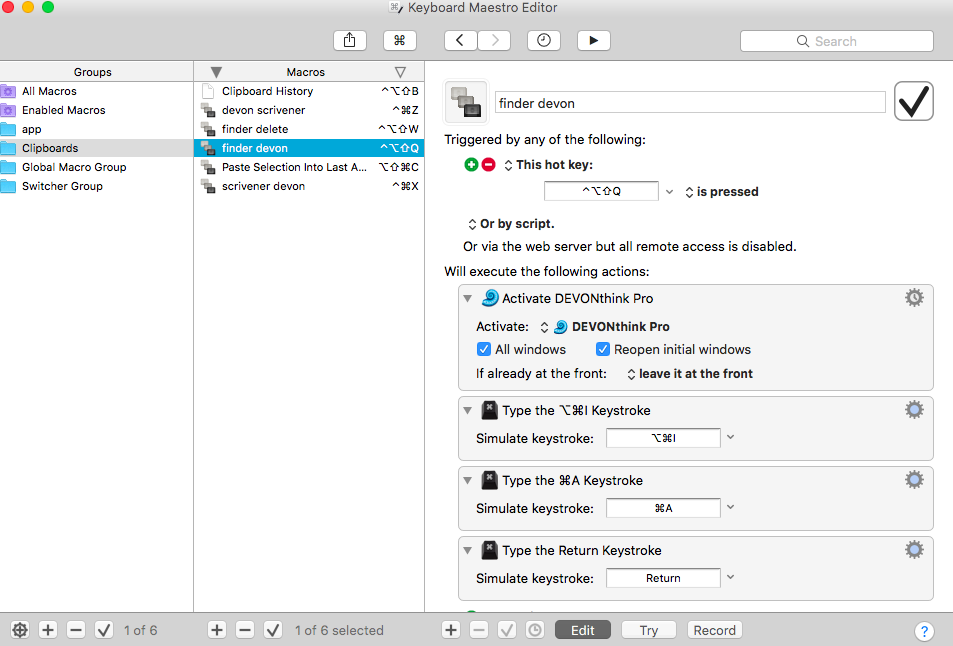
Task: Open the 'Or by script' popup
Action: point(511,224)
